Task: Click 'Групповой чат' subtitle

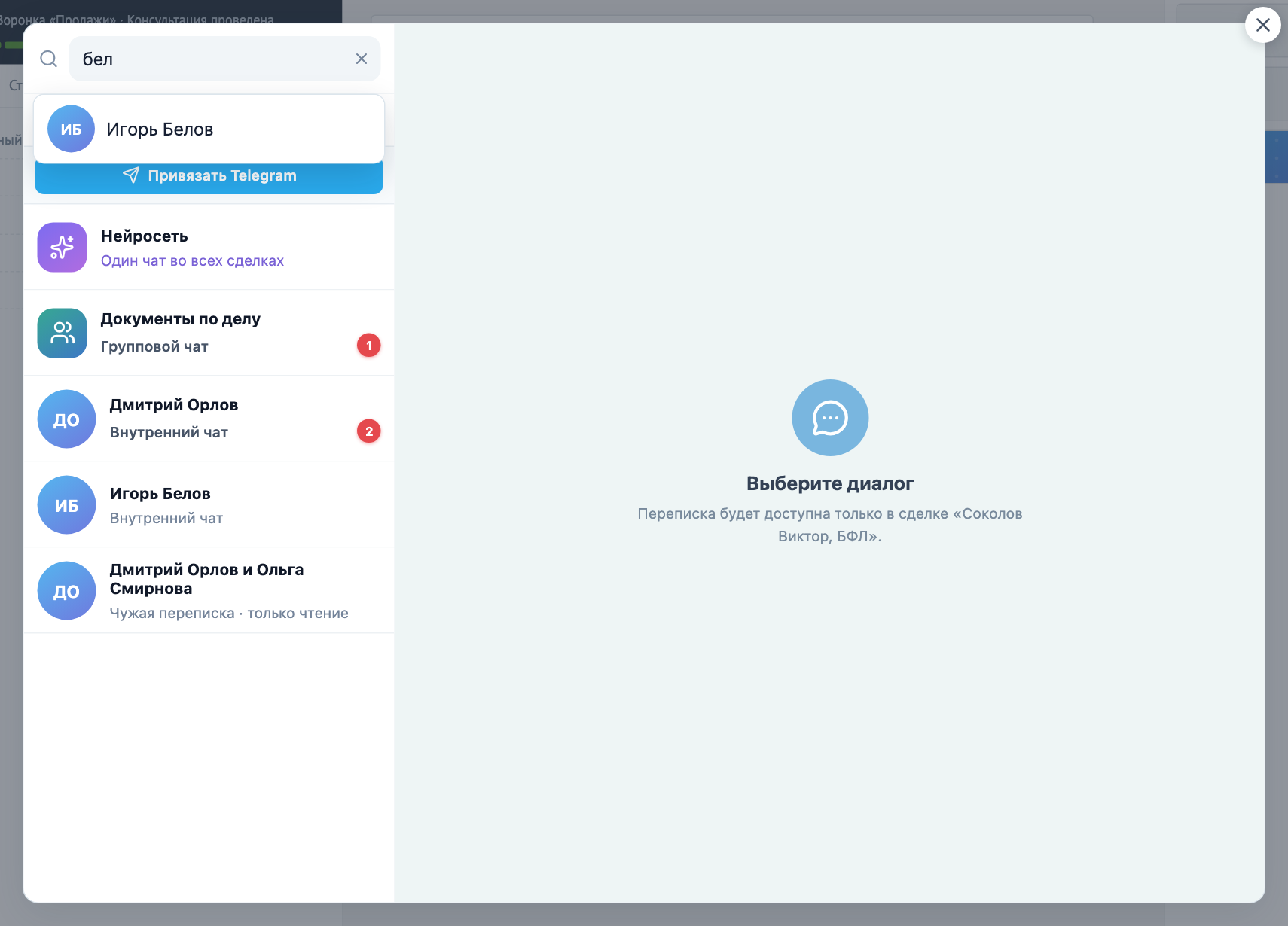Action: click(x=154, y=346)
